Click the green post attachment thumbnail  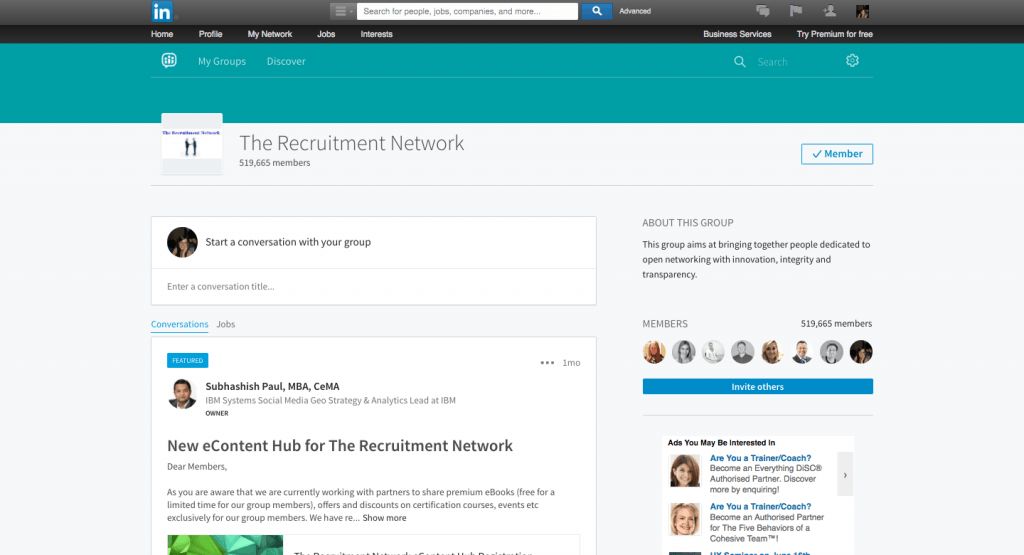click(225, 545)
